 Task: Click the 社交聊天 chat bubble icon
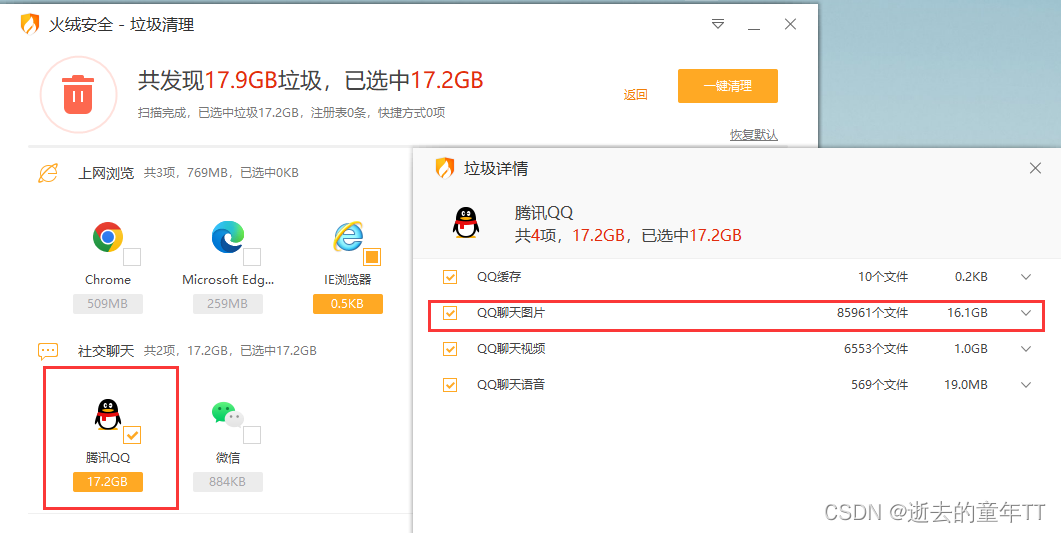click(48, 351)
